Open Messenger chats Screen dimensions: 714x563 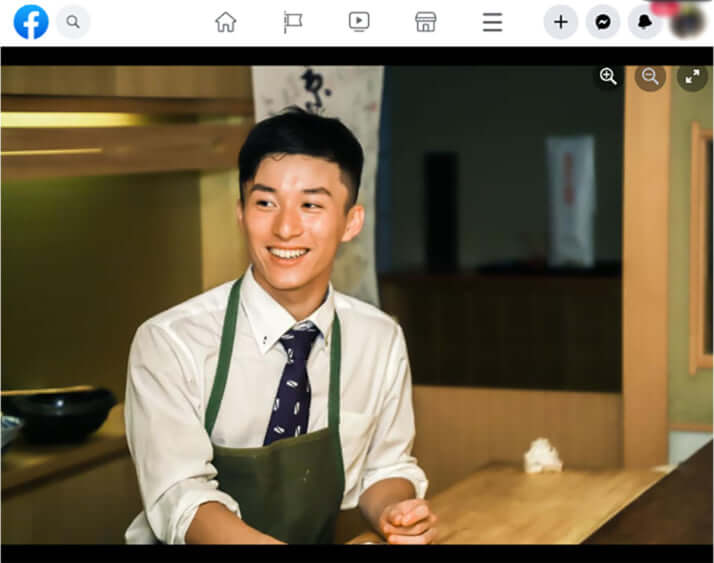tap(603, 22)
